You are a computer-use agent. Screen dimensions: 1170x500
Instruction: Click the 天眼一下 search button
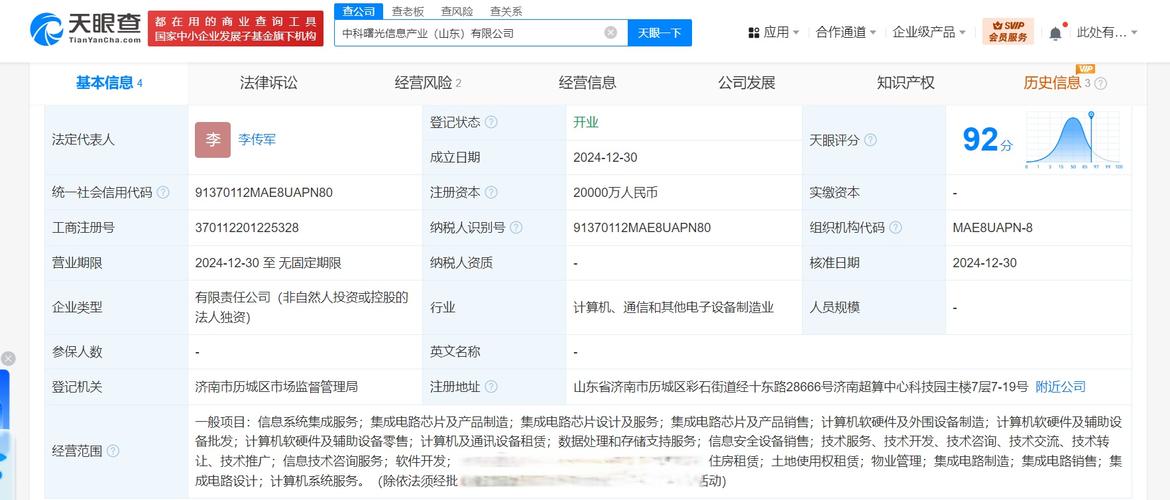coord(660,33)
